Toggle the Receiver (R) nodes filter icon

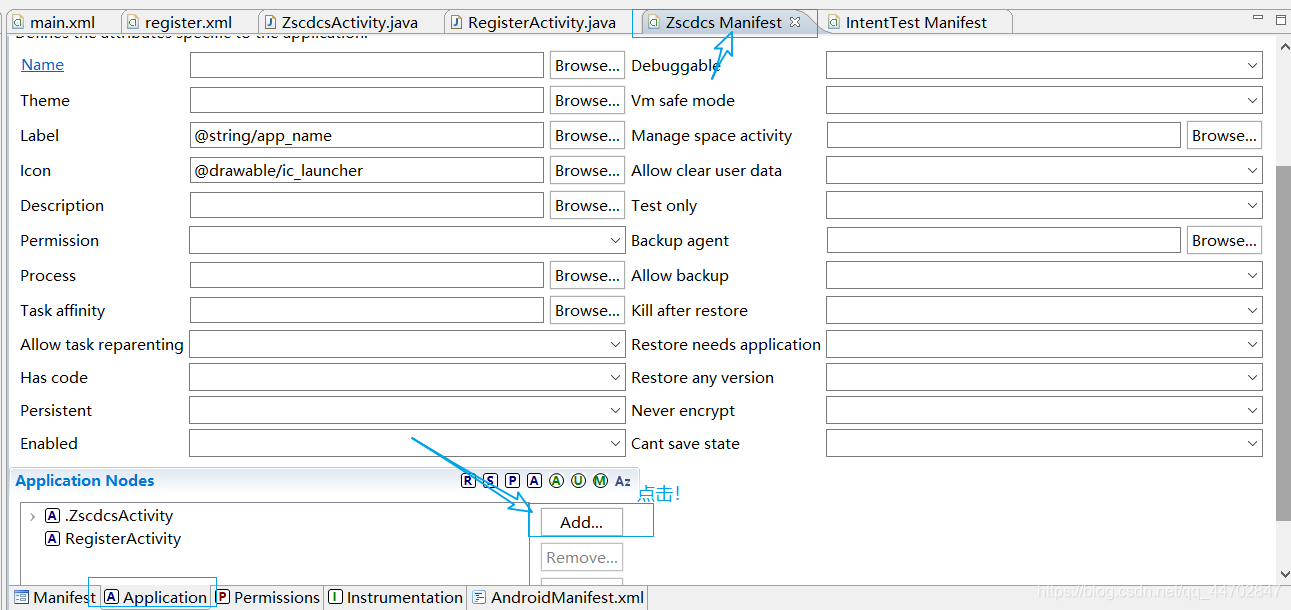(468, 481)
